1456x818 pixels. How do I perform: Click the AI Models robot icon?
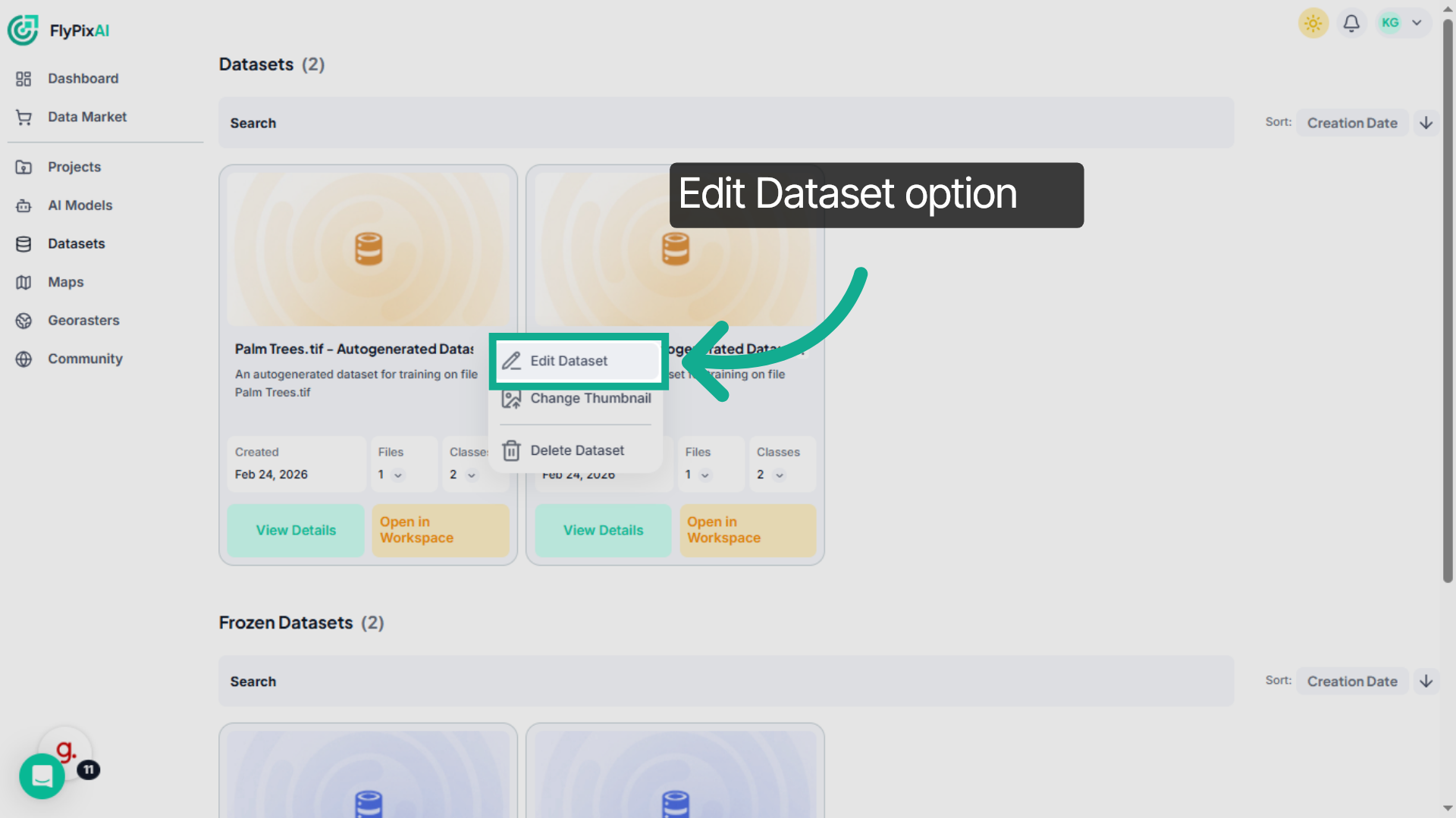[x=24, y=205]
